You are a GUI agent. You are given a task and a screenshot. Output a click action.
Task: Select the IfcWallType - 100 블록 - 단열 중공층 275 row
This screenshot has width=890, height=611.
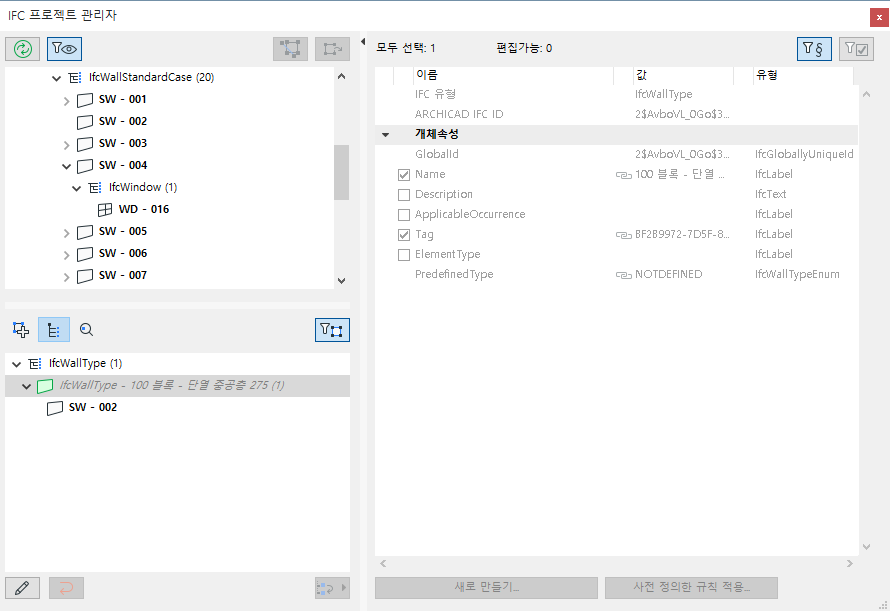pyautogui.click(x=177, y=386)
